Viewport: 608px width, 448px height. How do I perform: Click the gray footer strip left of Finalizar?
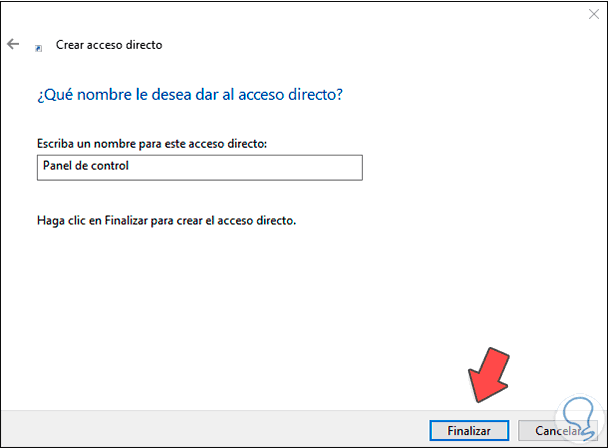tap(200, 430)
